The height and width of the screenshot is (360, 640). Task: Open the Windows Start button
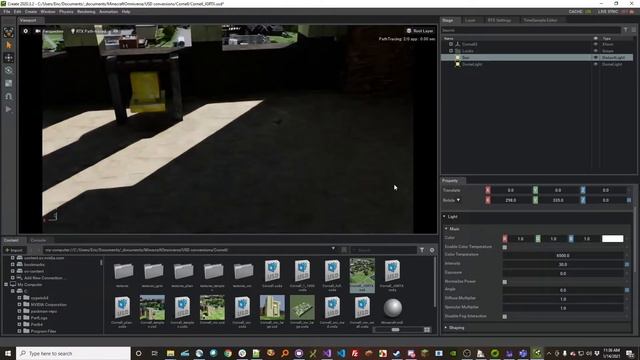[8, 353]
